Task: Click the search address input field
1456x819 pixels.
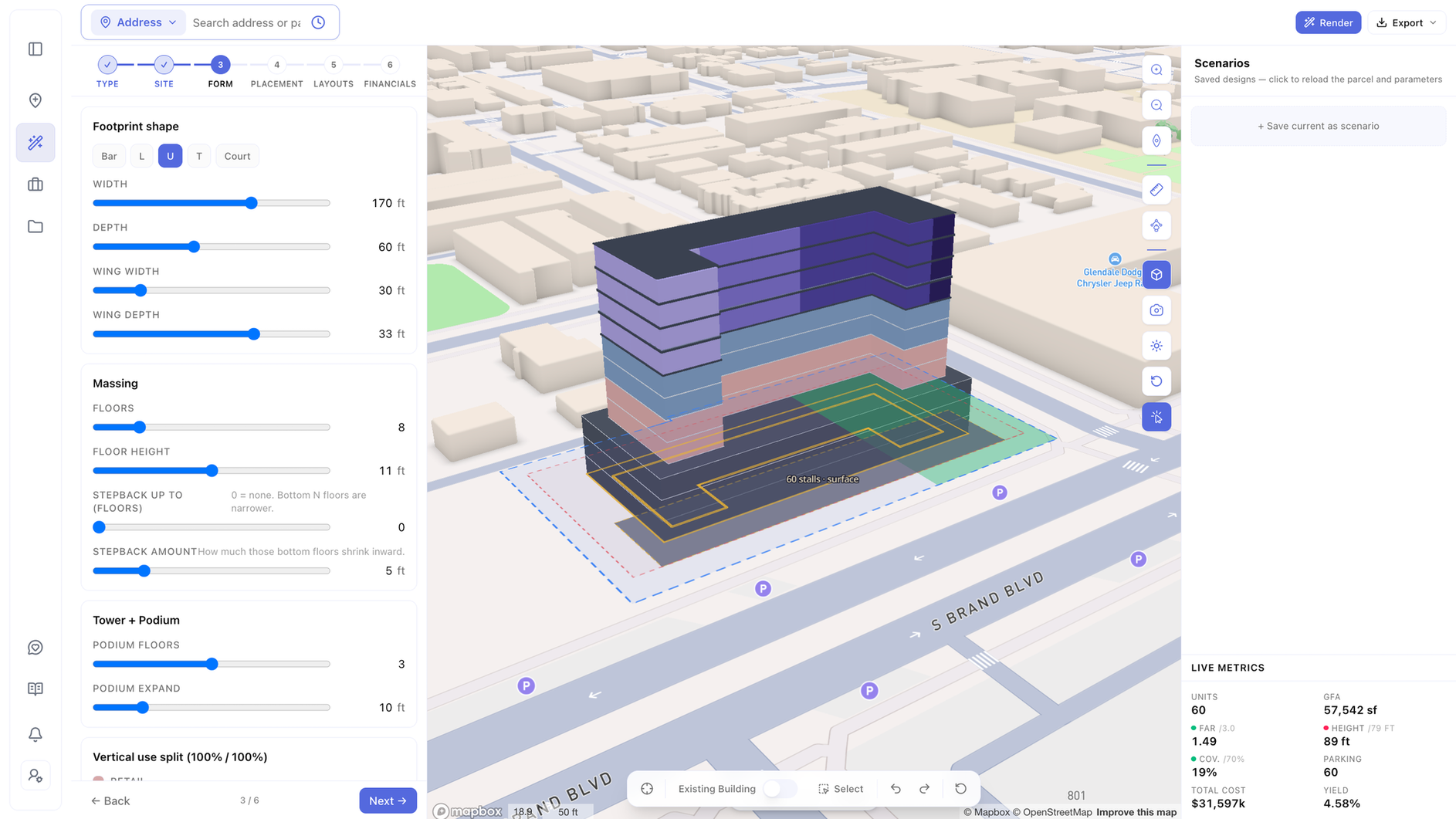Action: (246, 22)
